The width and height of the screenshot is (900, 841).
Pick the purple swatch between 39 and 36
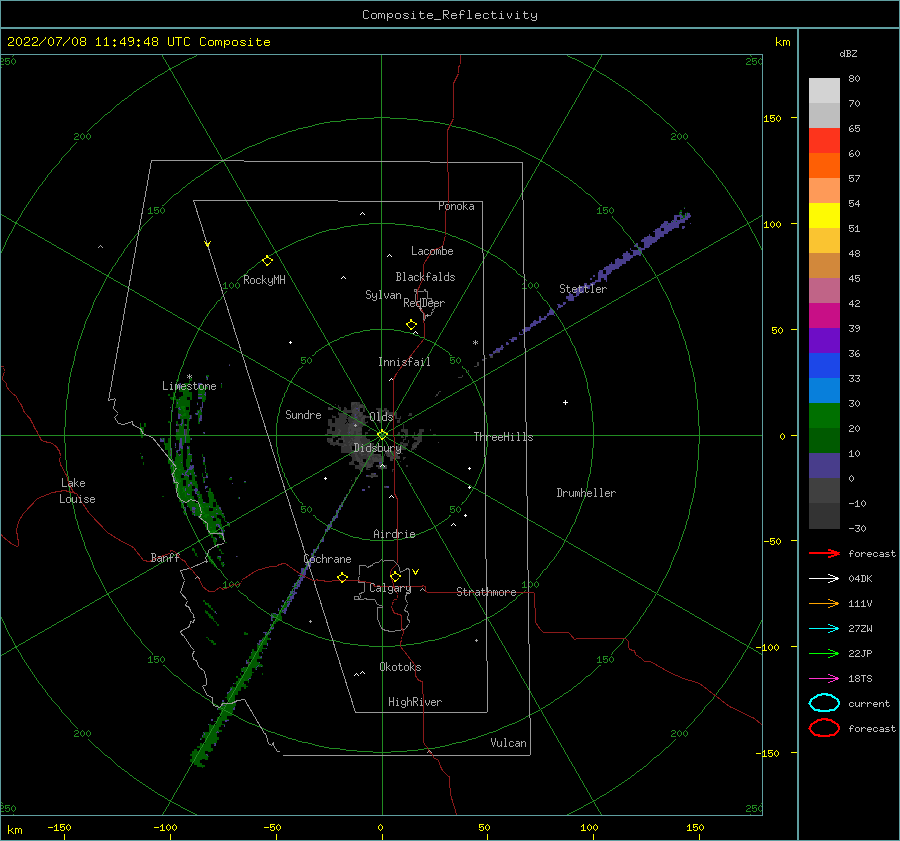tap(824, 340)
